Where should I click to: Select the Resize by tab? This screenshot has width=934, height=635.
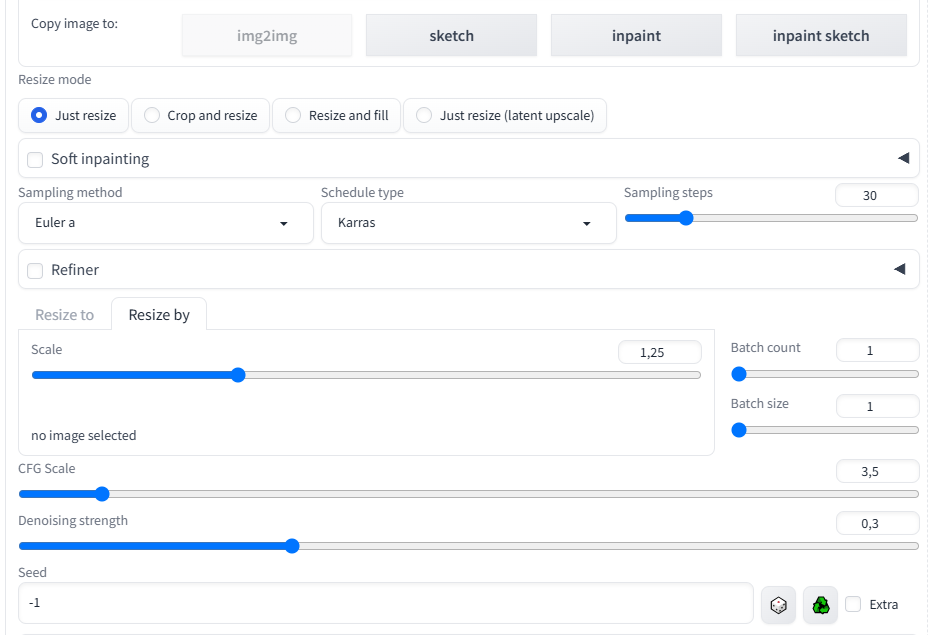(159, 315)
